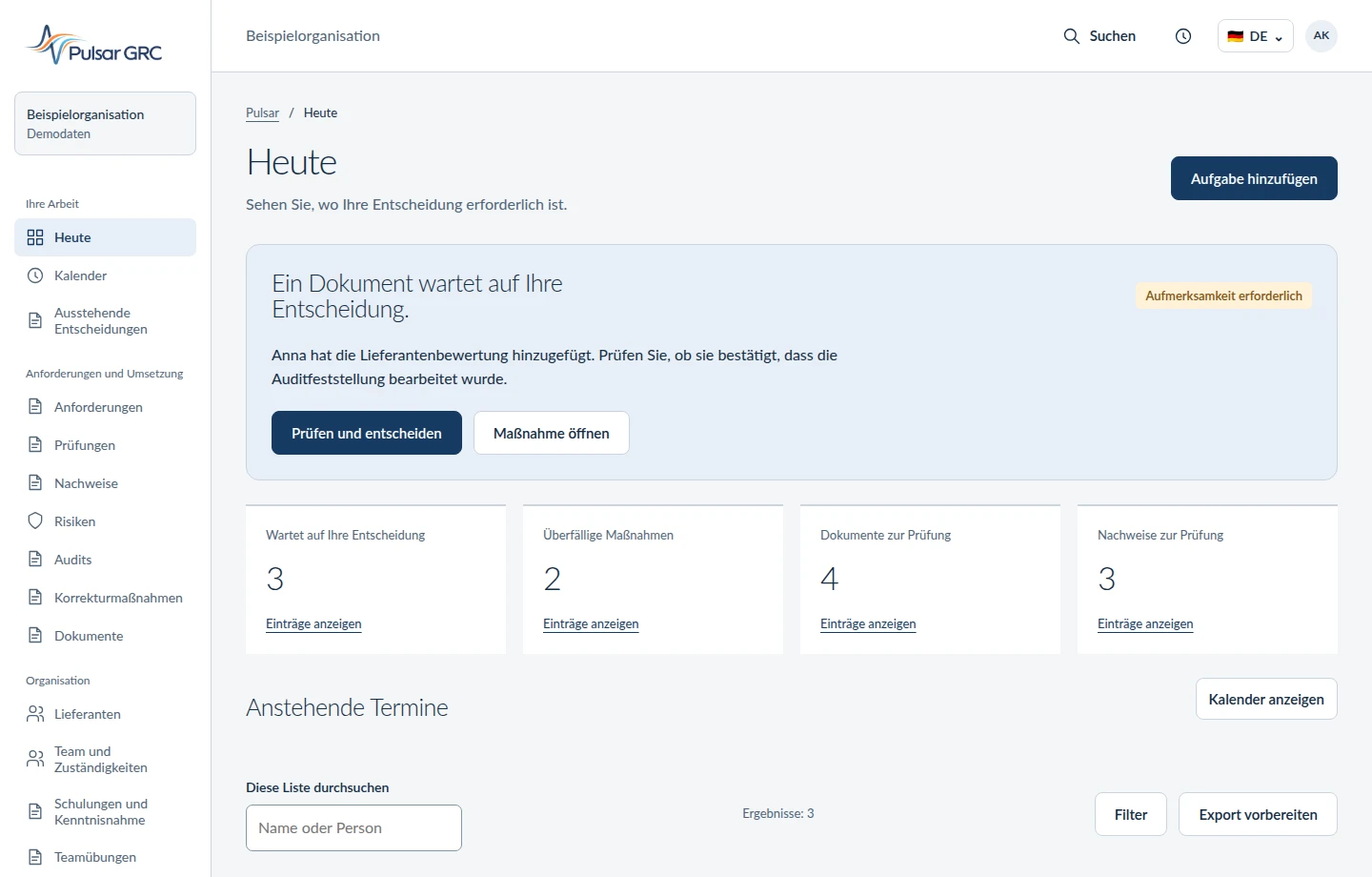The height and width of the screenshot is (877, 1372).
Task: Focus the Name oder Person search field
Action: [353, 827]
